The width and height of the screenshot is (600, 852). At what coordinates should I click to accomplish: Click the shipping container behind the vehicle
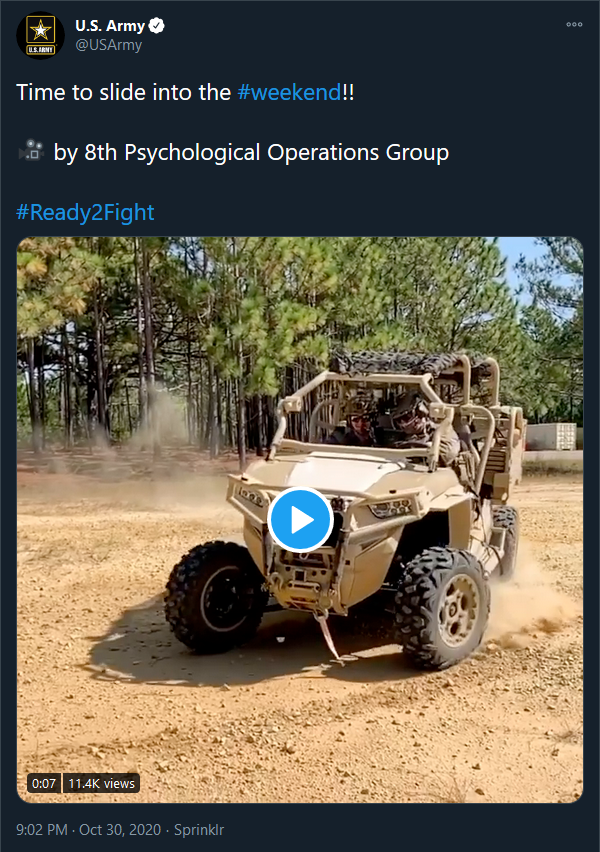[552, 436]
